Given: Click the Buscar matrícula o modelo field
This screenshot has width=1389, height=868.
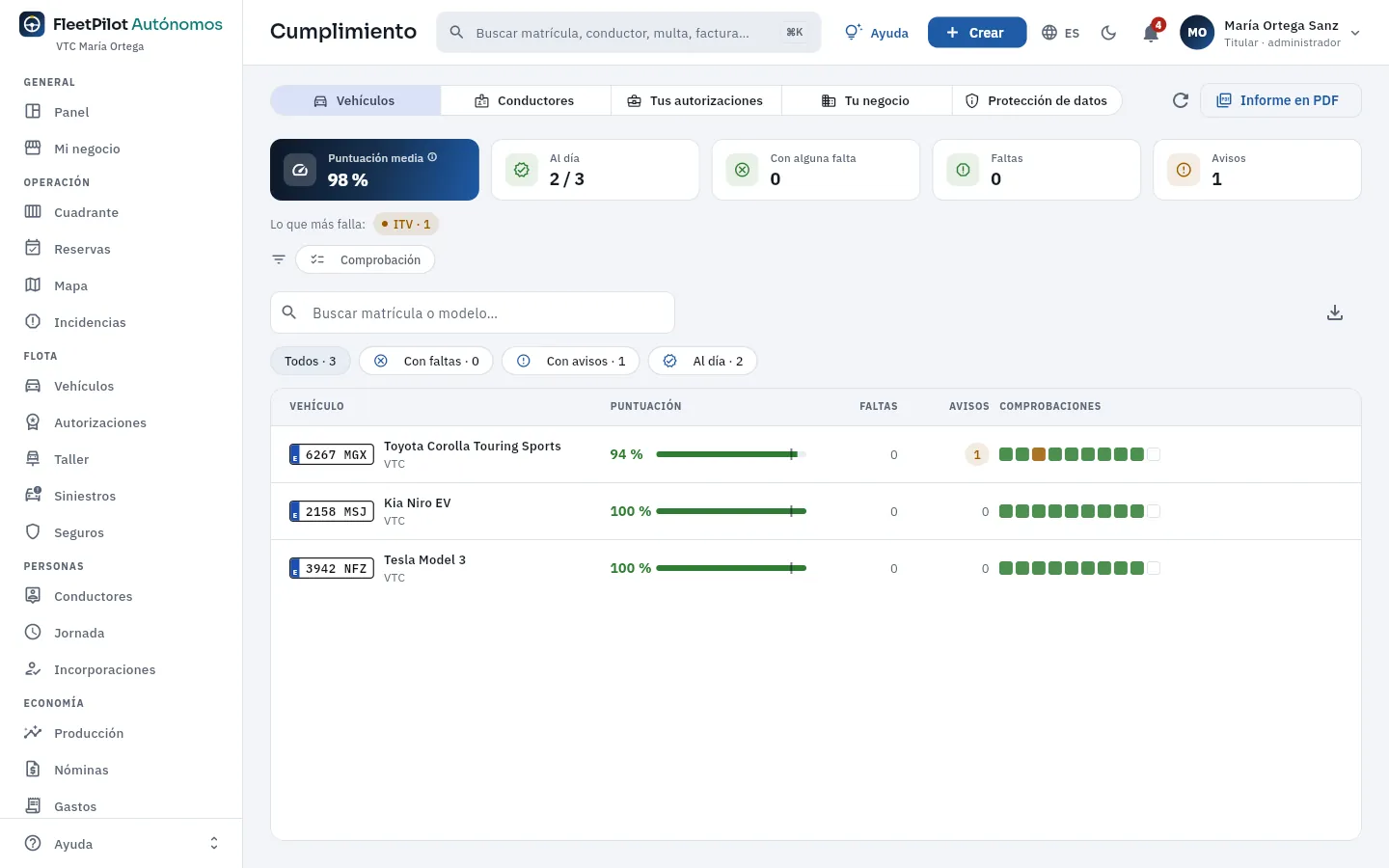Looking at the screenshot, I should (x=473, y=312).
